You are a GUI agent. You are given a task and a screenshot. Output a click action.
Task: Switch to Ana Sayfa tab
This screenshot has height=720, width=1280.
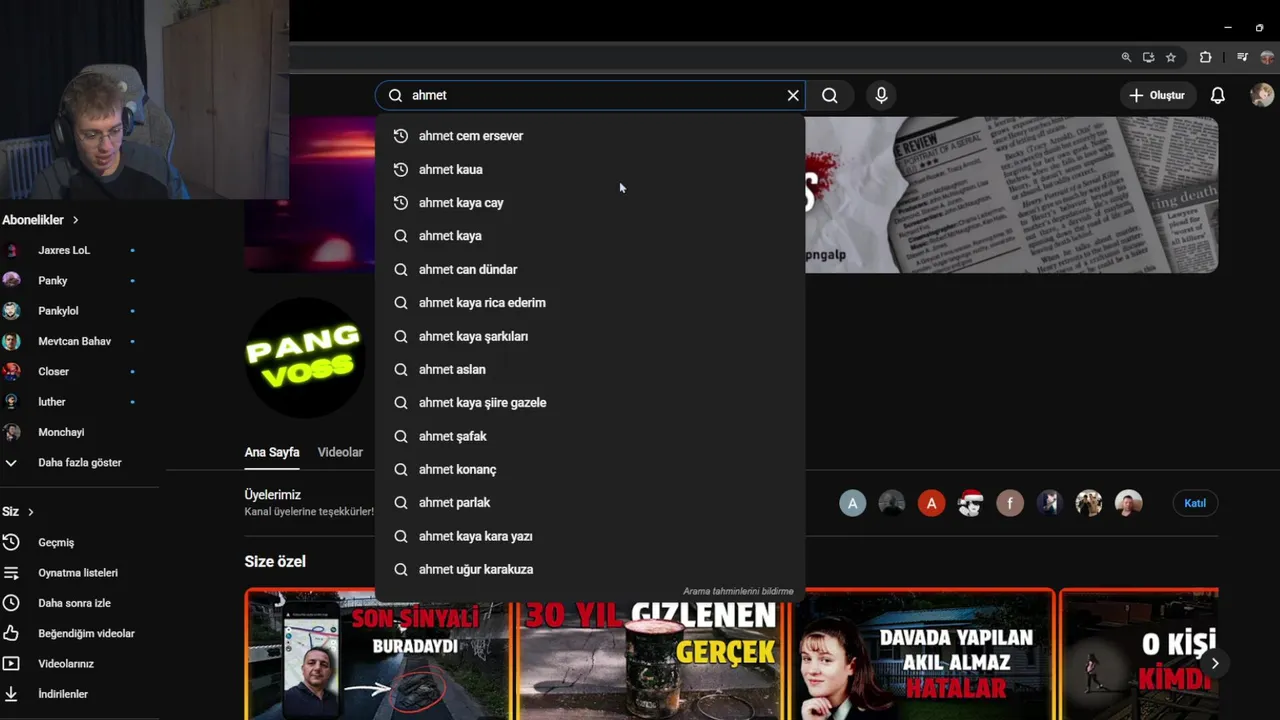click(x=272, y=452)
